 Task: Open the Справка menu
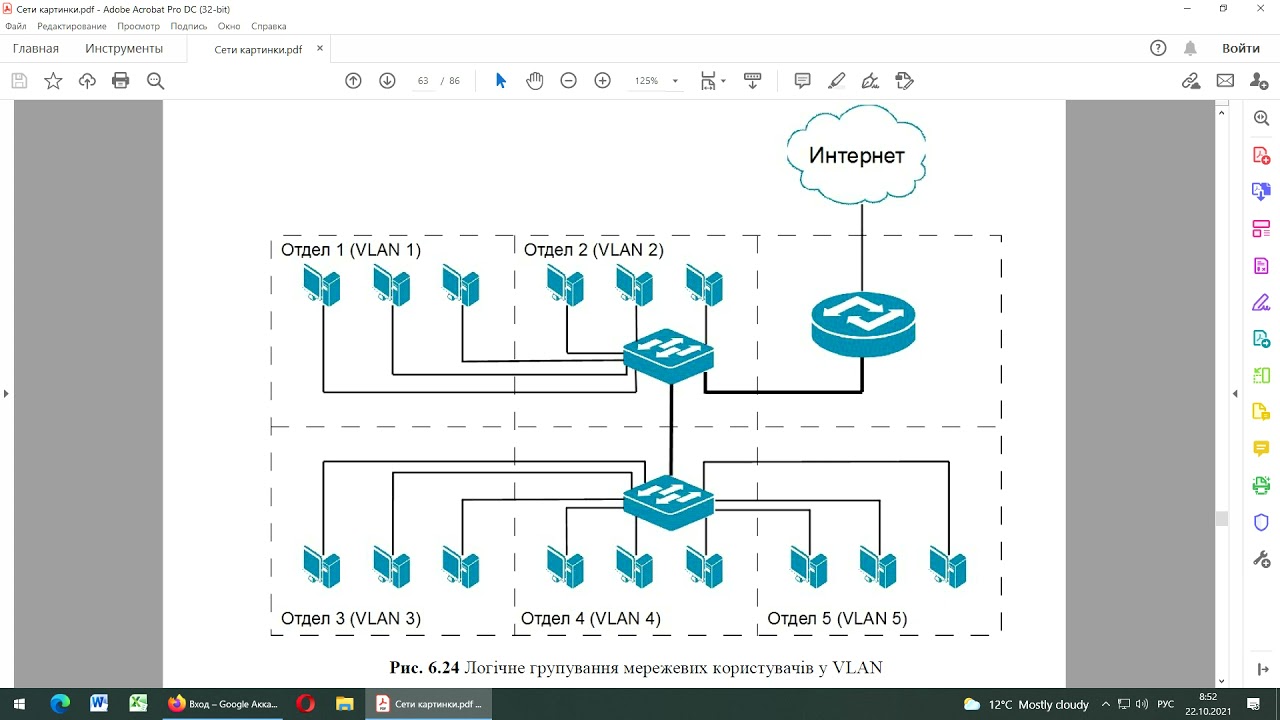click(x=268, y=26)
